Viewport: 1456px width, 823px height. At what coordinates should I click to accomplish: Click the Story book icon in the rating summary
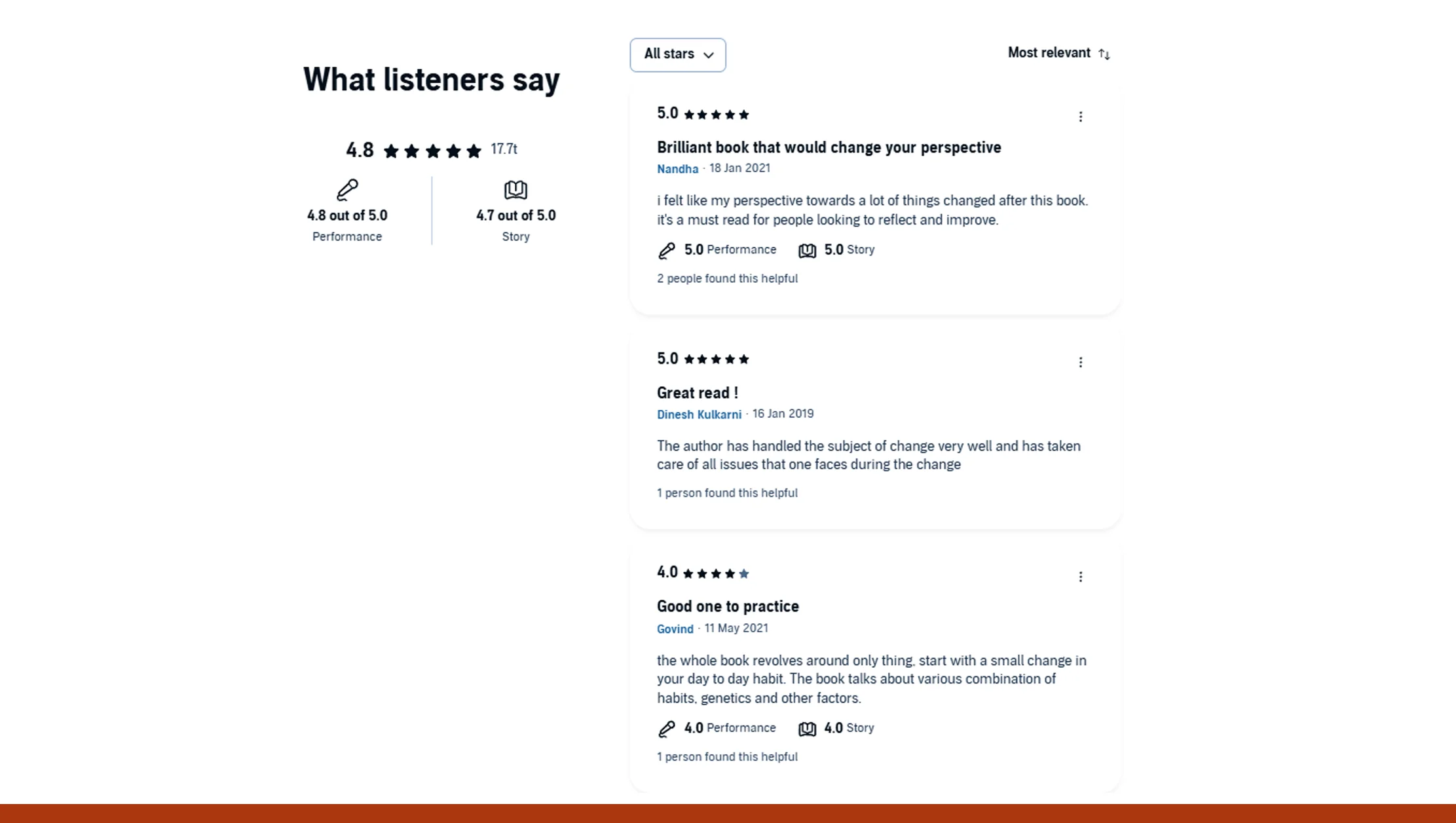click(515, 191)
